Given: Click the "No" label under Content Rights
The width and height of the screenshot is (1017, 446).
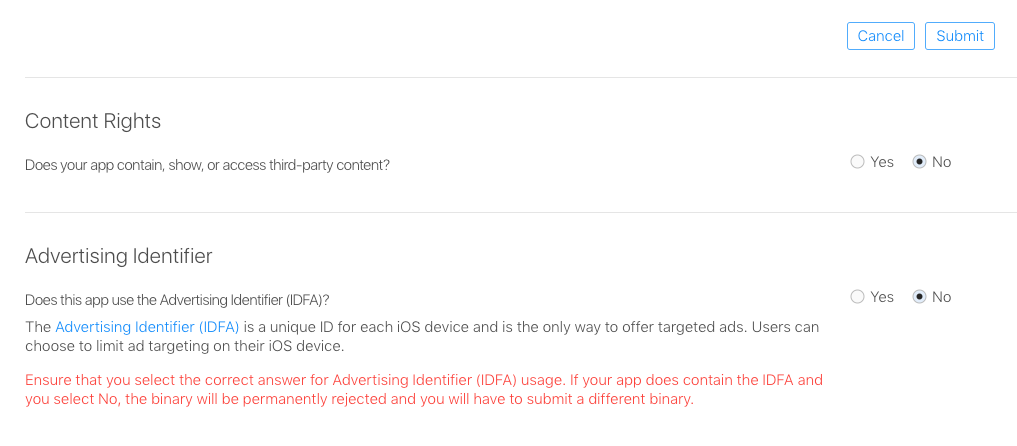Looking at the screenshot, I should [941, 162].
